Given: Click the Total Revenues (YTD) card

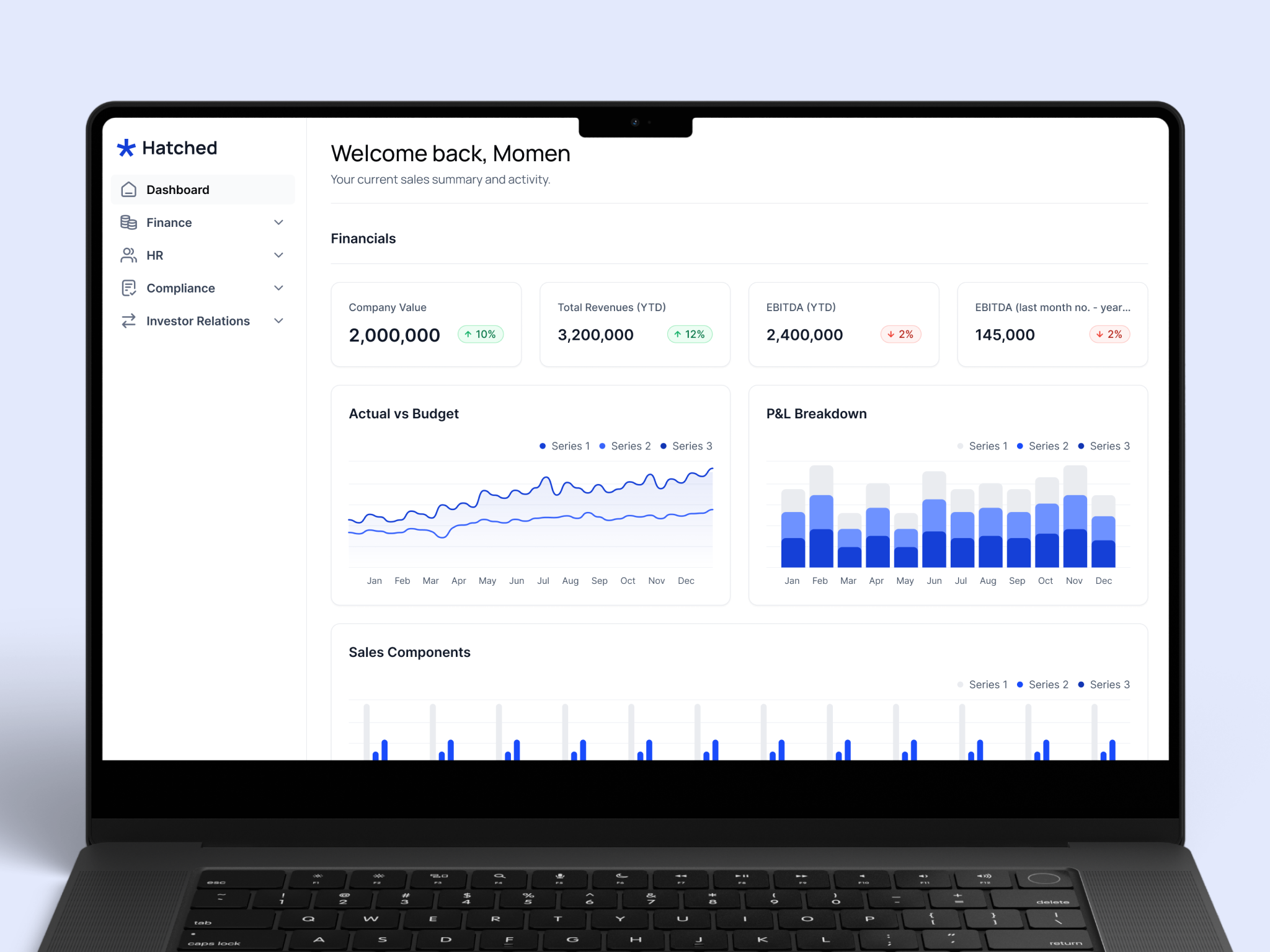Looking at the screenshot, I should click(x=634, y=324).
